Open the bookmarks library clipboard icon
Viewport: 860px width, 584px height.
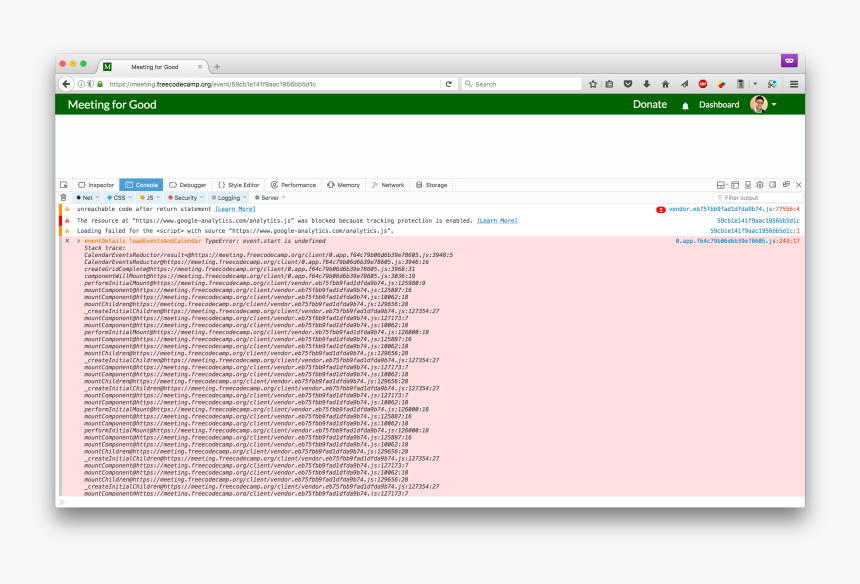[609, 84]
